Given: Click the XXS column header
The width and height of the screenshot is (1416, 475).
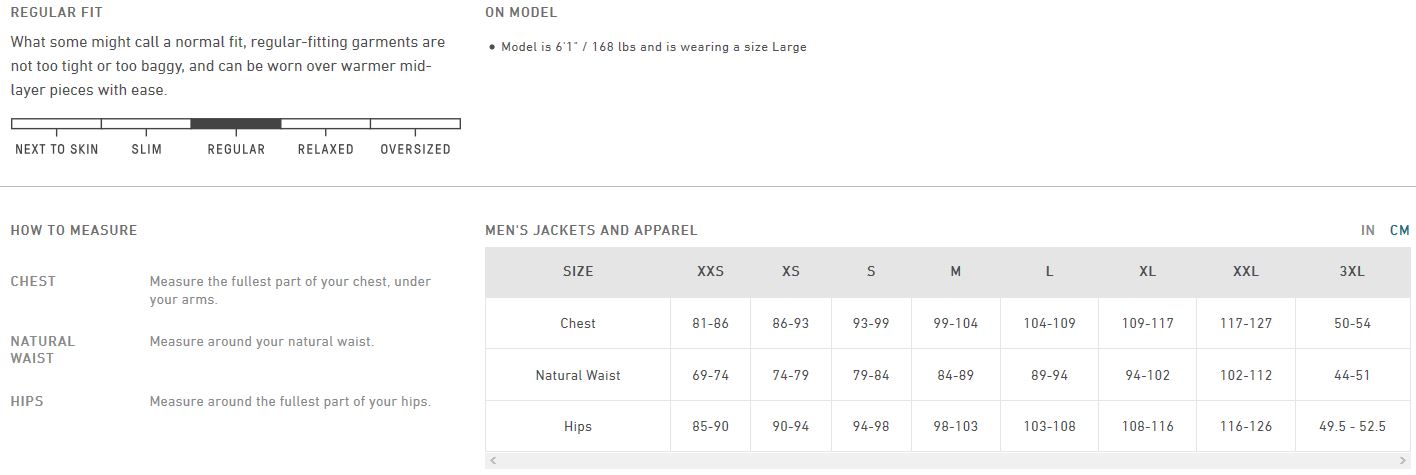Looking at the screenshot, I should tap(710, 271).
